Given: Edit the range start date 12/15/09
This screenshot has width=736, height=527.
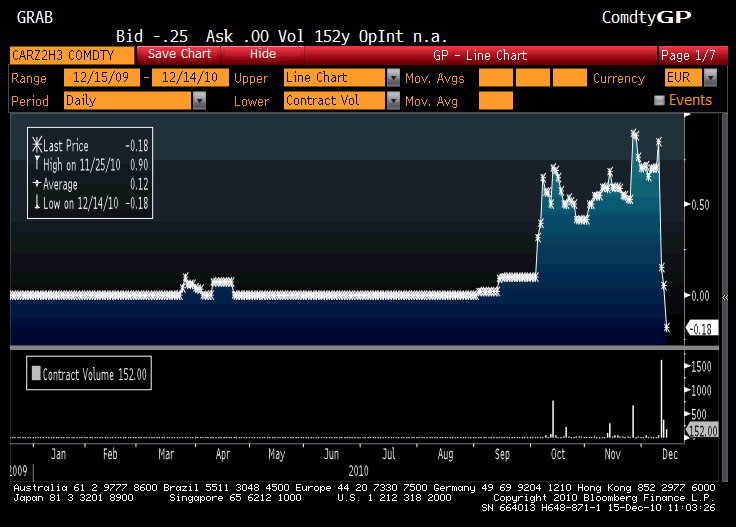Looking at the screenshot, I should (x=101, y=77).
